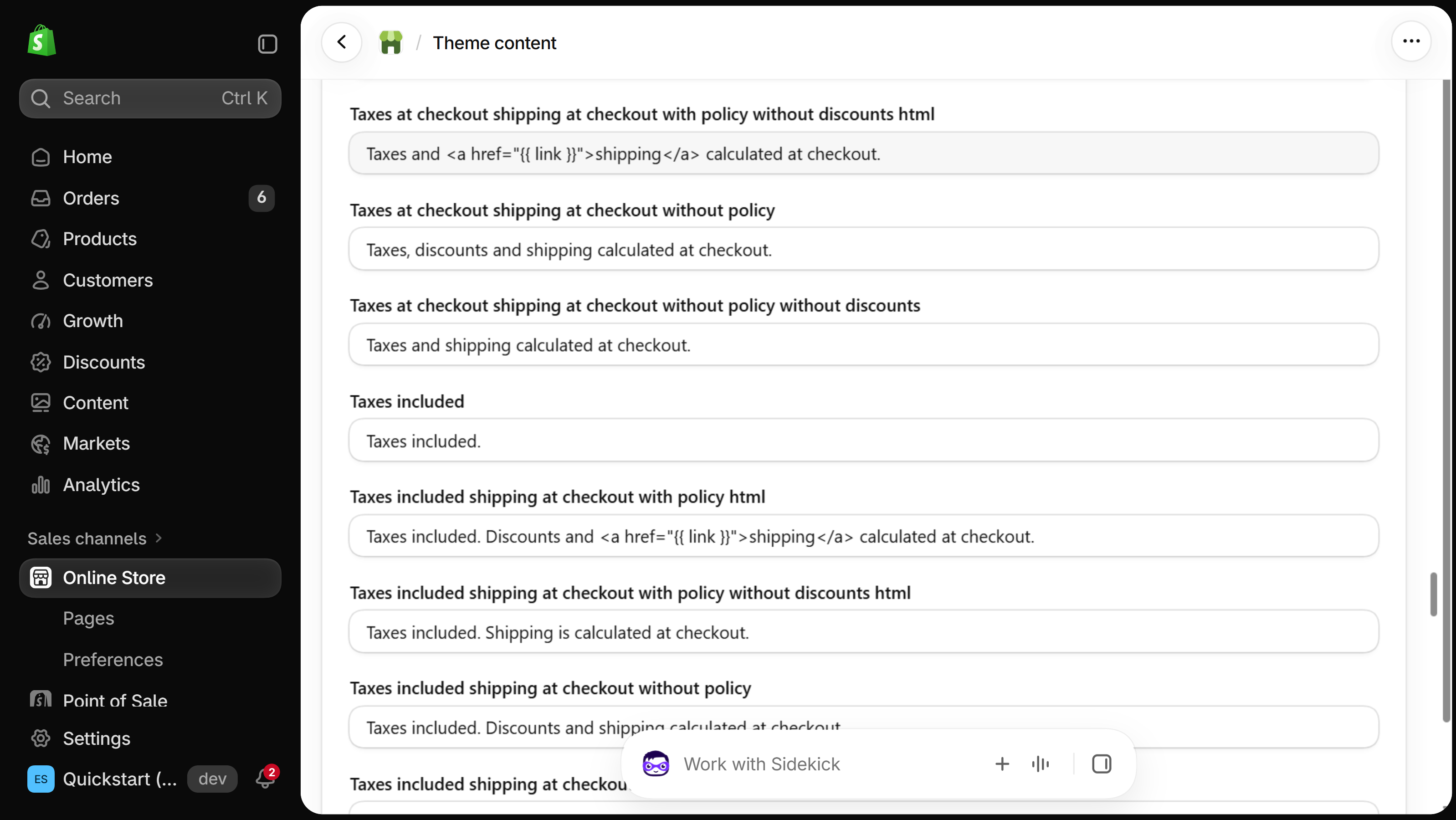This screenshot has height=820, width=1456.
Task: Go back using the arrow button
Action: point(342,42)
